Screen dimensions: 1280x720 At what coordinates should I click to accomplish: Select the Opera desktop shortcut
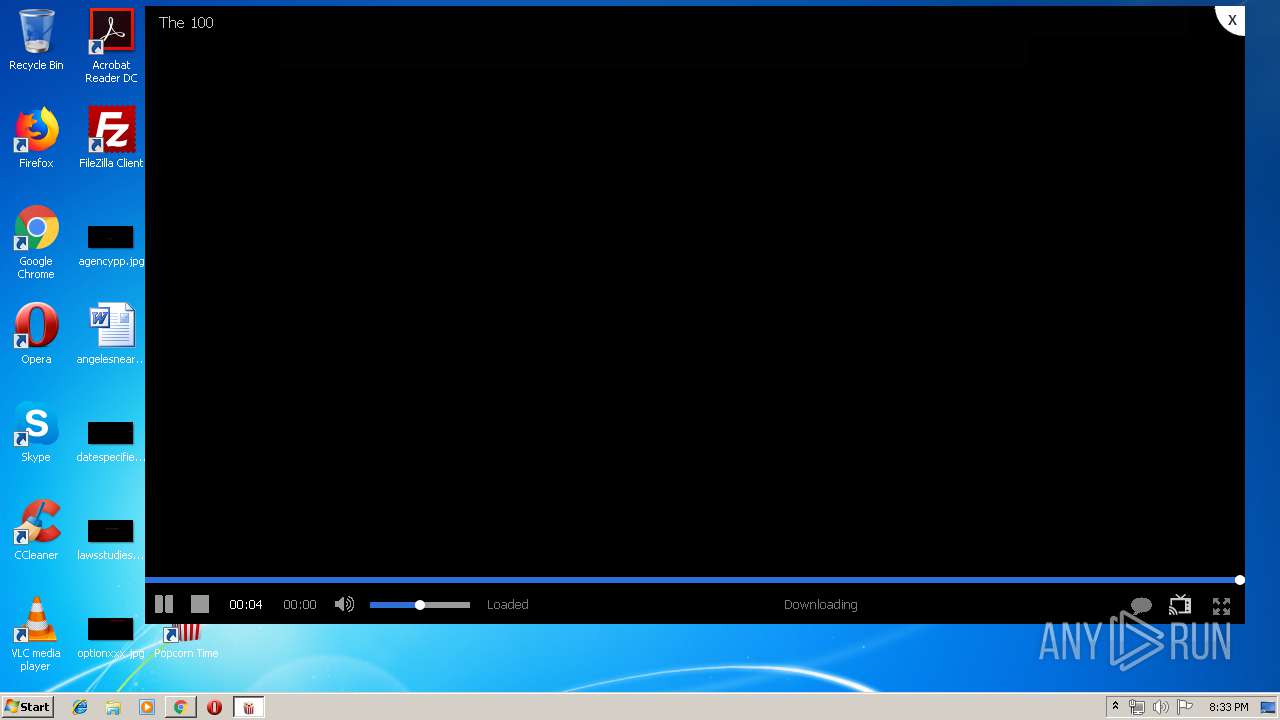click(x=36, y=334)
